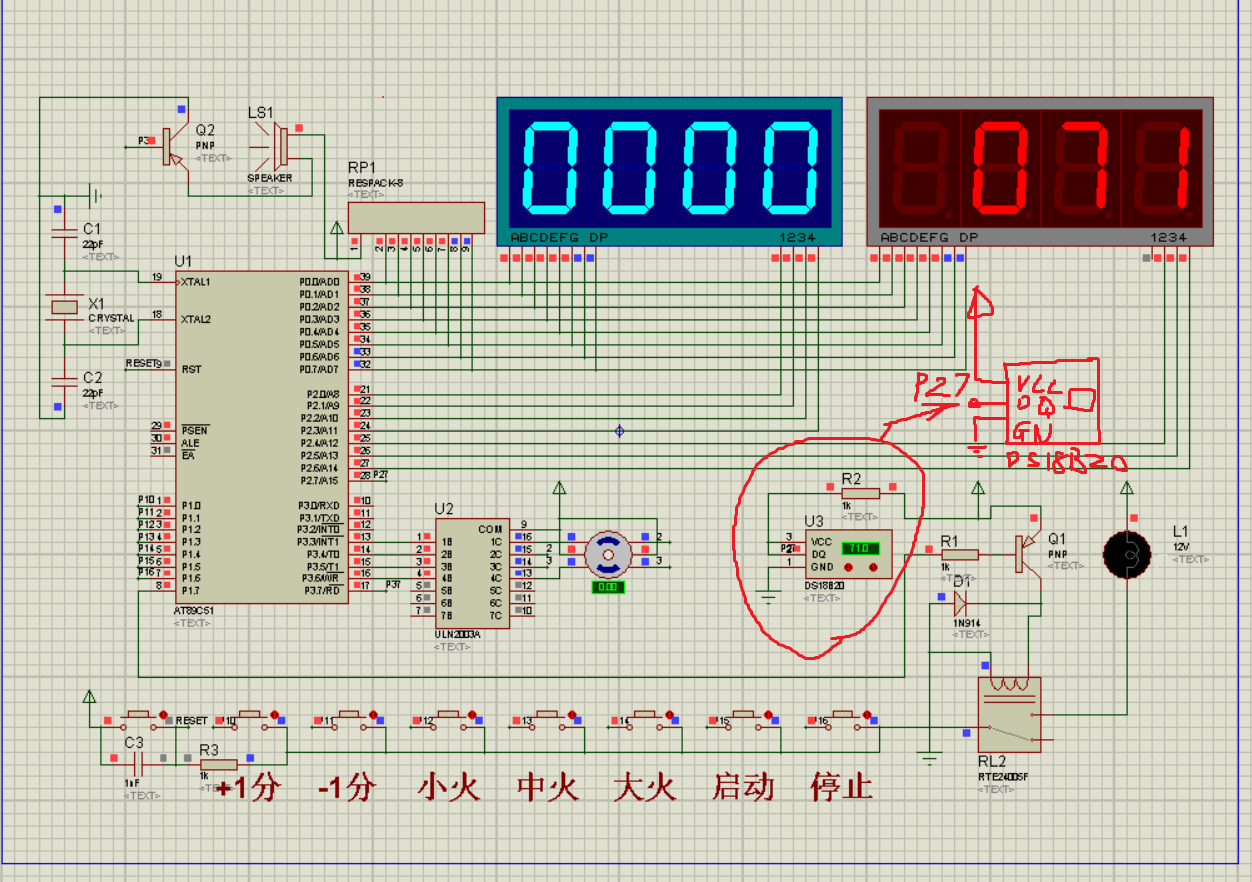Click resistor pack RP1 RESPACK-8
Screen dimensions: 1252x882
click(415, 218)
